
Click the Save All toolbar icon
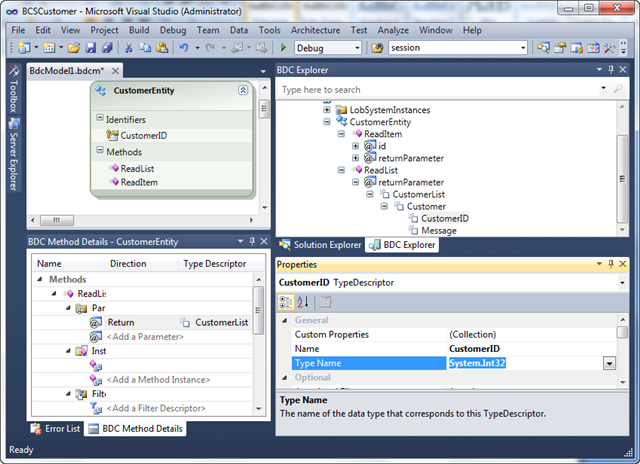pos(107,48)
